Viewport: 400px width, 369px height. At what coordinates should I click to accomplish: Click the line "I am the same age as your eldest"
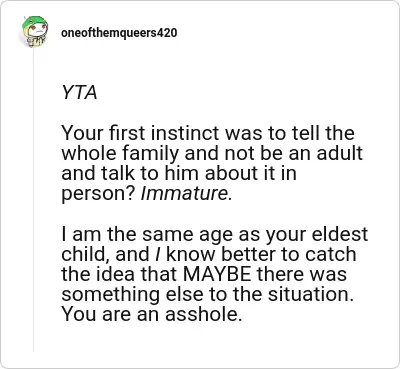click(x=215, y=235)
